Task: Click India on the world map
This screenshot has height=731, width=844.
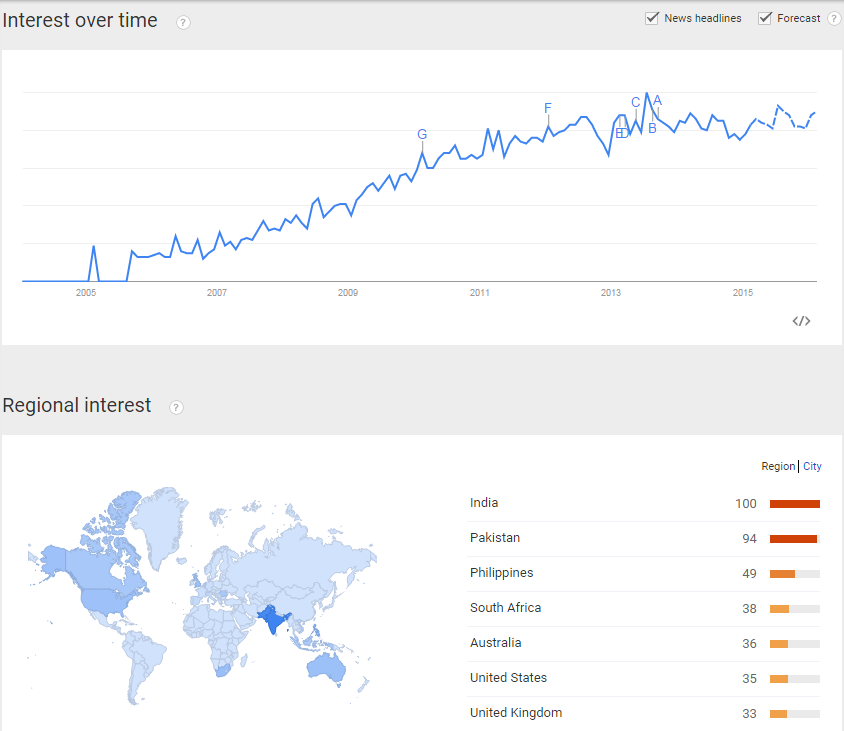Action: (273, 620)
